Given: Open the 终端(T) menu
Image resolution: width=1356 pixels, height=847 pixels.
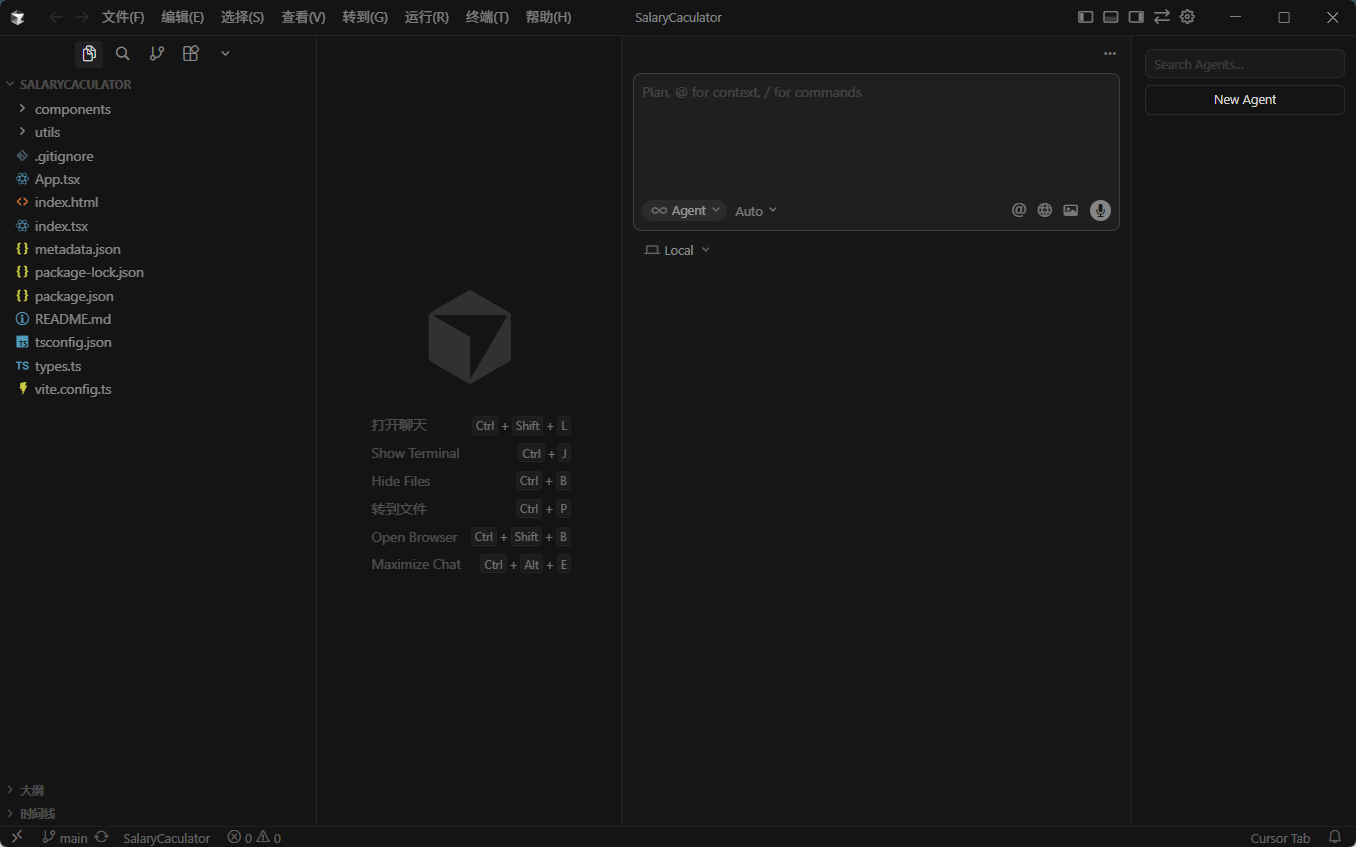Looking at the screenshot, I should pos(487,17).
